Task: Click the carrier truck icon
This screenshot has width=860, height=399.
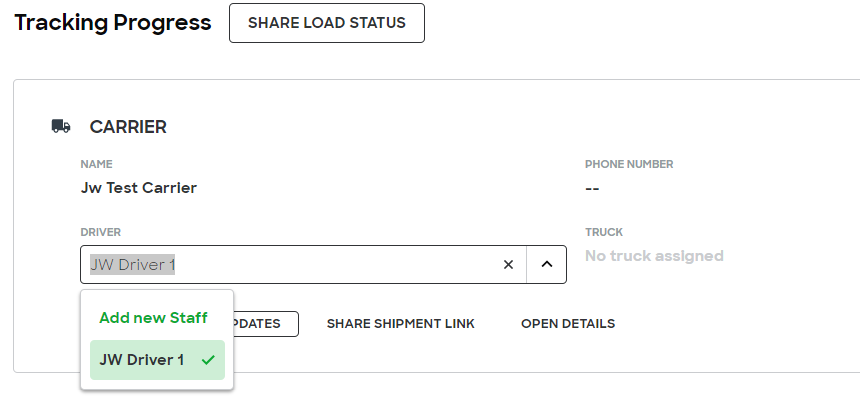Action: tap(61, 127)
